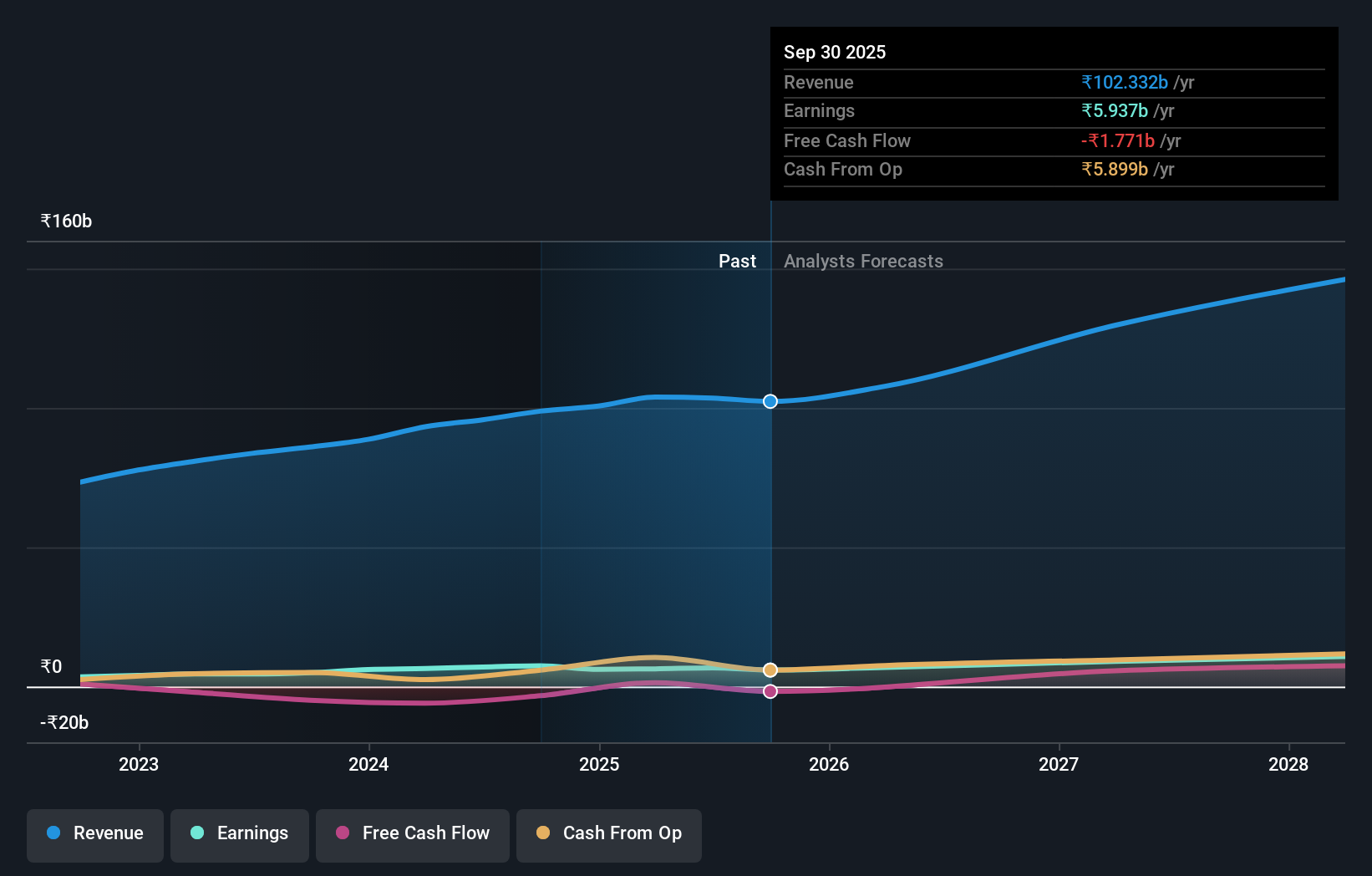Click the Analysts Forecasts section header
The width and height of the screenshot is (1372, 876).
(863, 261)
